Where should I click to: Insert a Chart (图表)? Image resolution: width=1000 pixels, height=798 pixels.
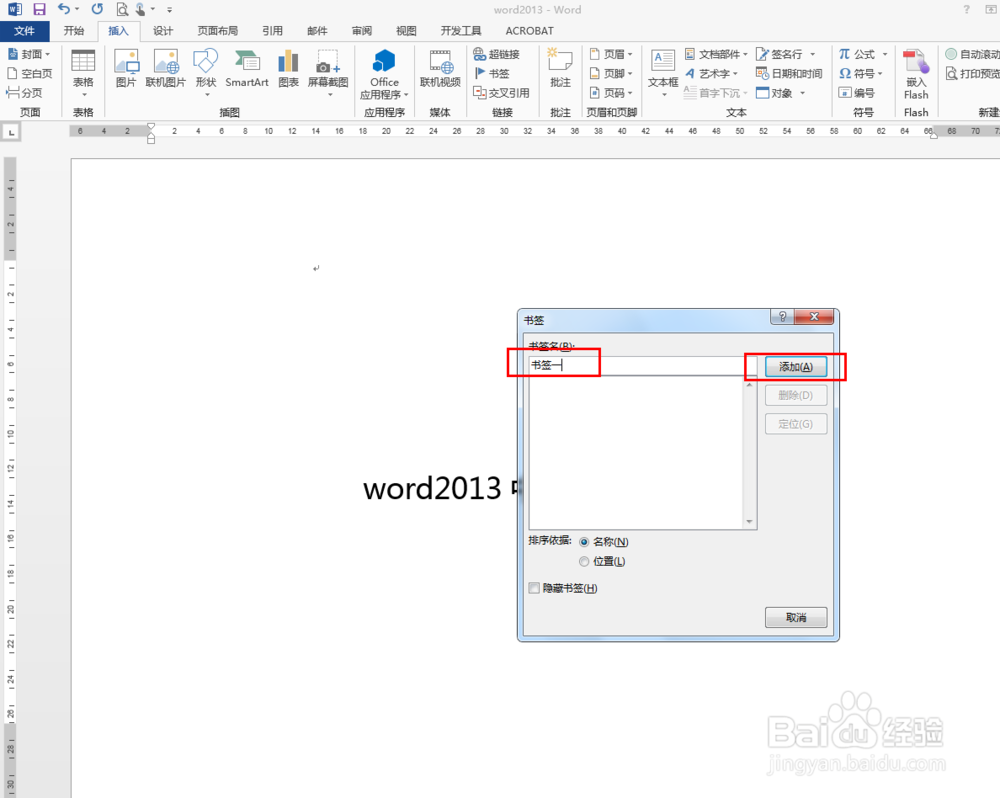tap(288, 68)
